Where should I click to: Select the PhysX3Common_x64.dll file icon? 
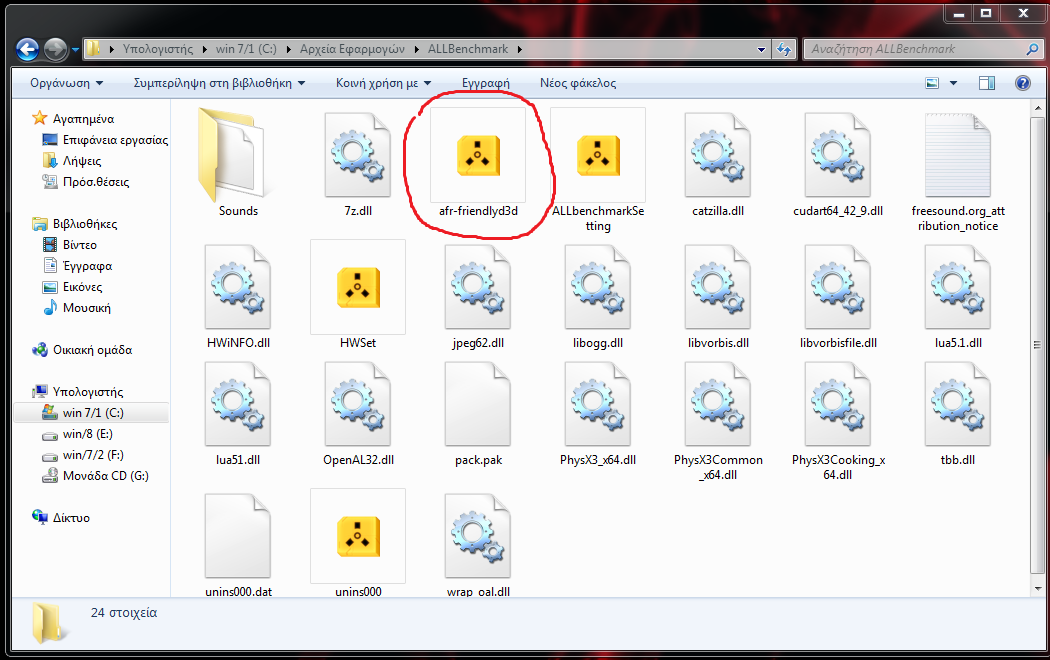718,404
